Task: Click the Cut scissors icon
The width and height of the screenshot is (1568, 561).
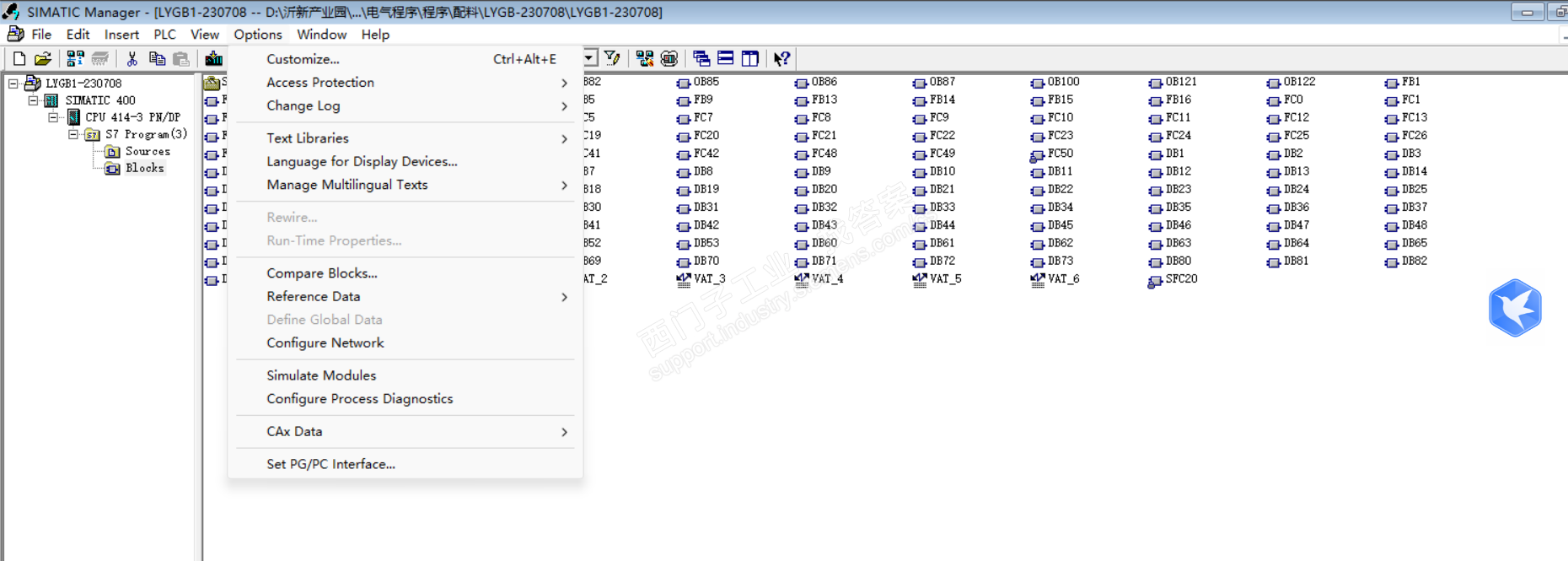Action: pos(132,58)
